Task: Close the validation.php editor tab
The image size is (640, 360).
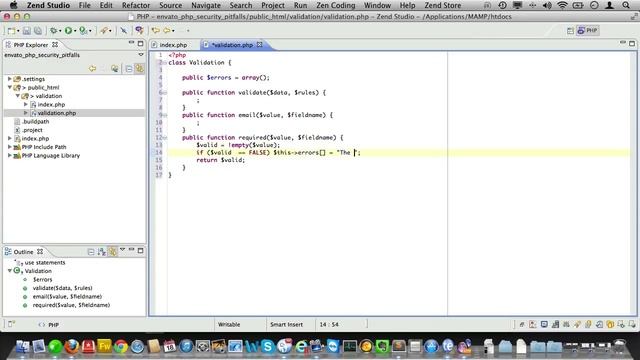Action: 260,44
